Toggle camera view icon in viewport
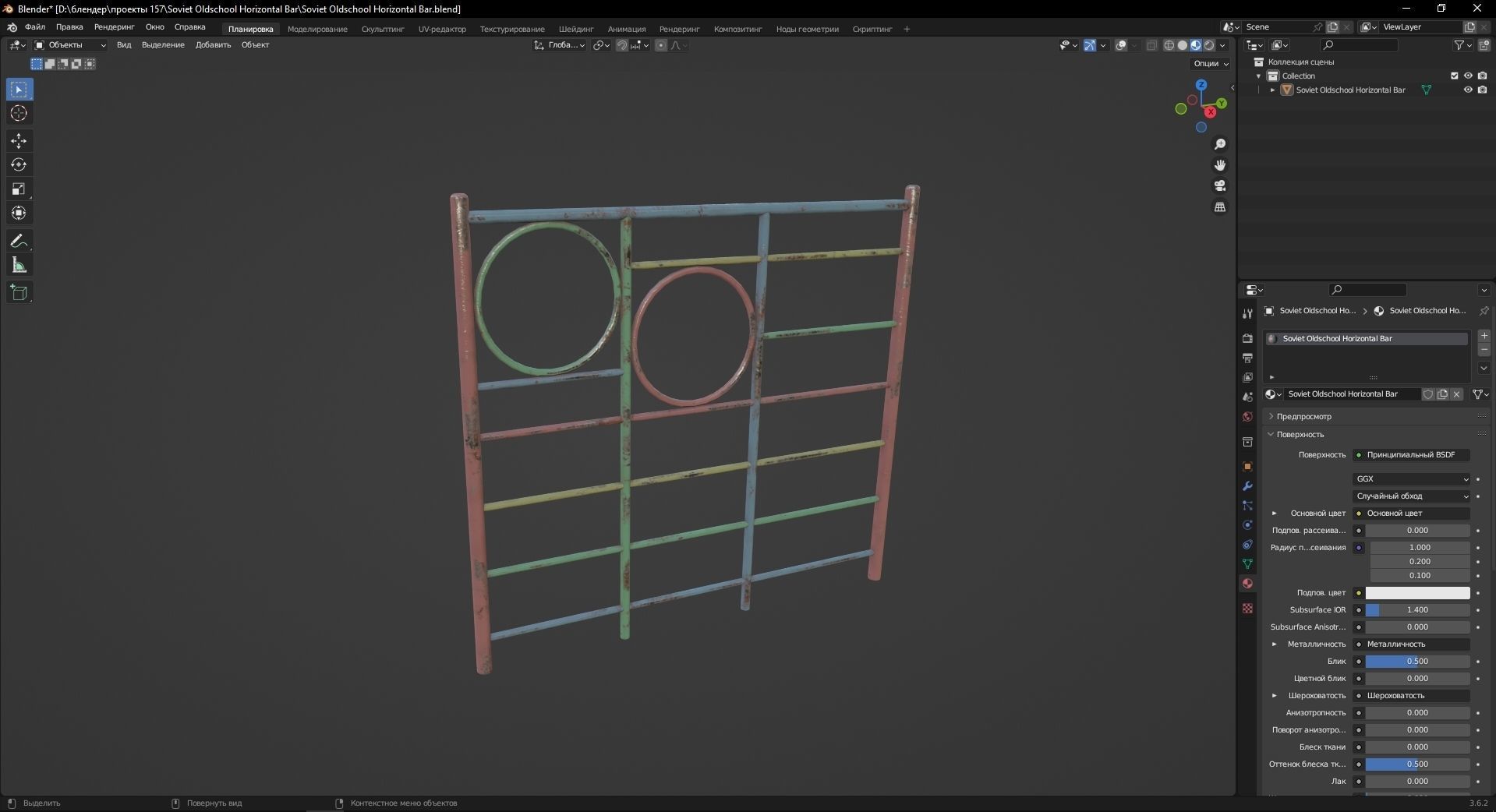Viewport: 1496px width, 812px height. tap(1220, 185)
